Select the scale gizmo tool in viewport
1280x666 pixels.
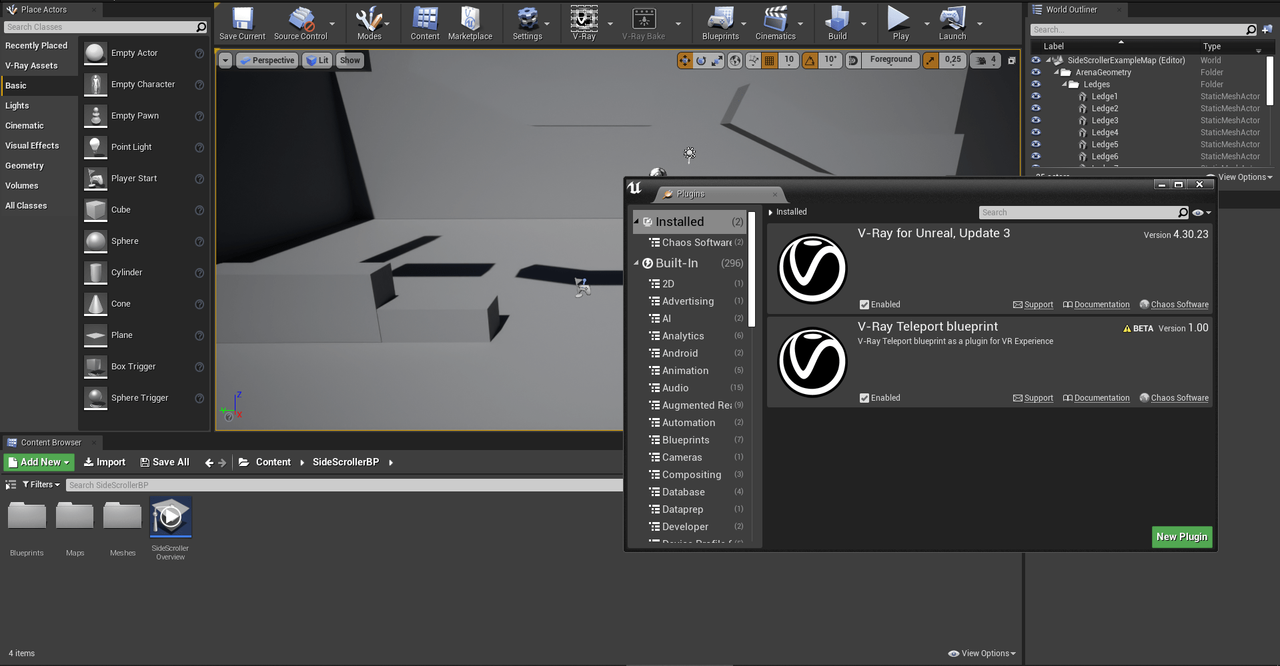tap(717, 60)
